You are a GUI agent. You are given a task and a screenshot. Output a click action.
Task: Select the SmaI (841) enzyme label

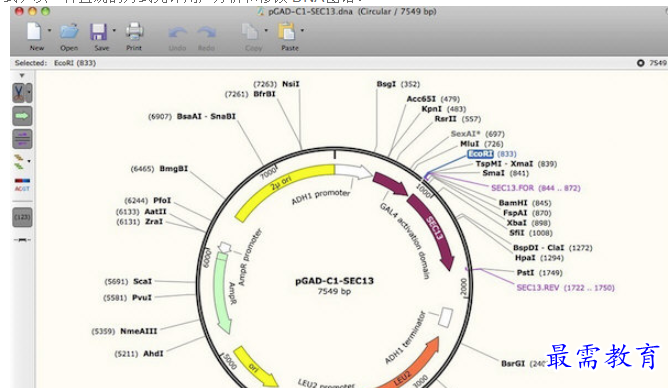coord(505,173)
